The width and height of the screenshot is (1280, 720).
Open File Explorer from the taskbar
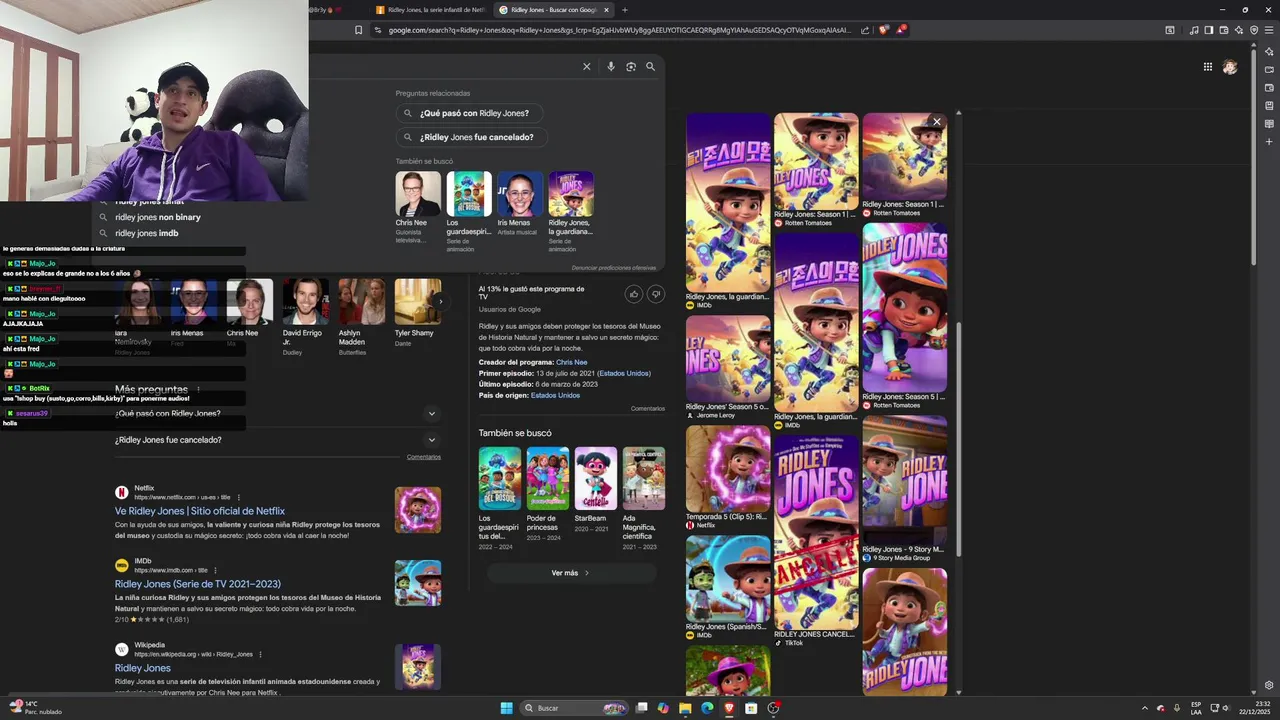click(685, 708)
